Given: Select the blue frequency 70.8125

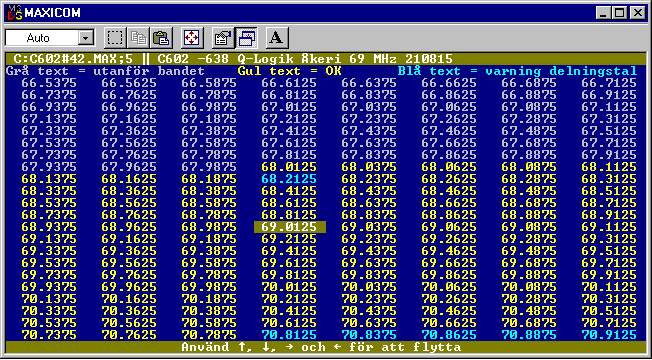Looking at the screenshot, I should click(289, 335).
